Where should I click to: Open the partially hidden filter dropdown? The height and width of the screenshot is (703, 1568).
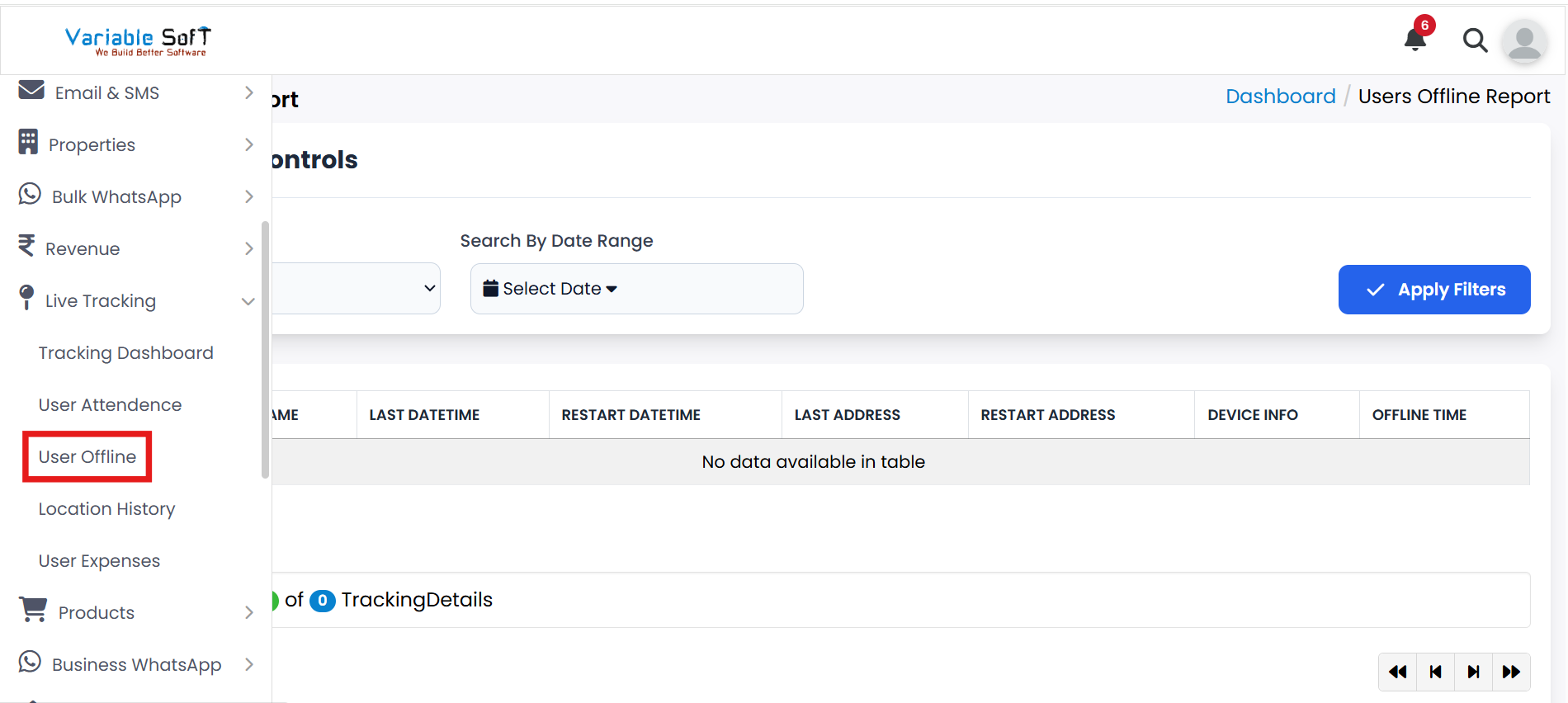tap(357, 288)
